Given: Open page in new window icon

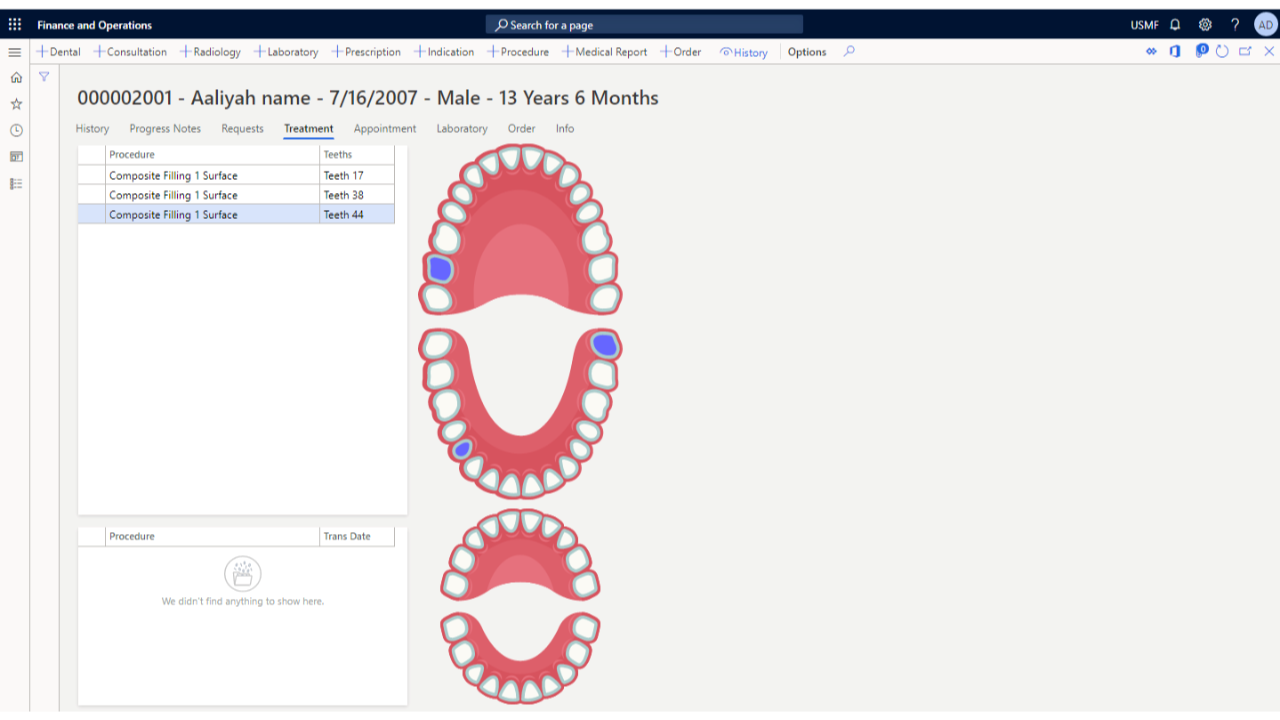Looking at the screenshot, I should pos(1245,52).
